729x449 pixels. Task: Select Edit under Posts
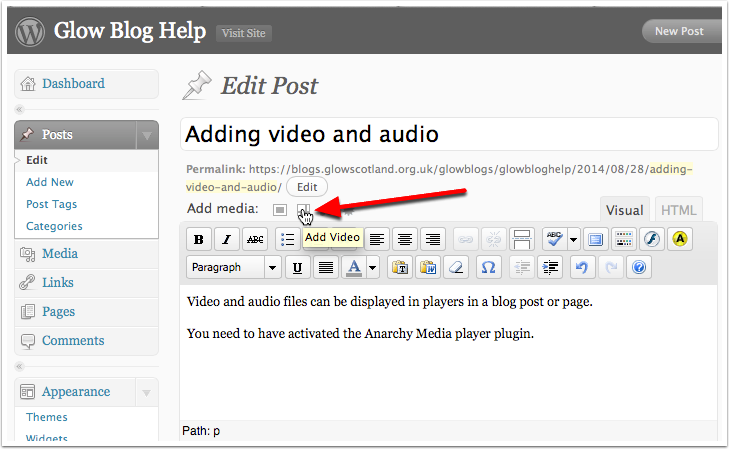[37, 160]
